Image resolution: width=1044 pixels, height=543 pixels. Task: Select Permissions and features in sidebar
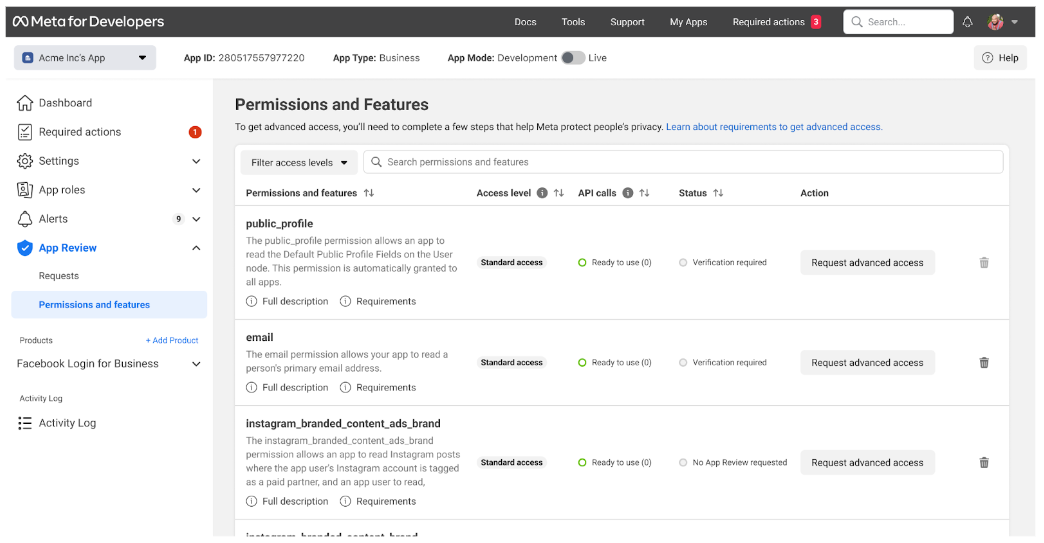click(109, 305)
